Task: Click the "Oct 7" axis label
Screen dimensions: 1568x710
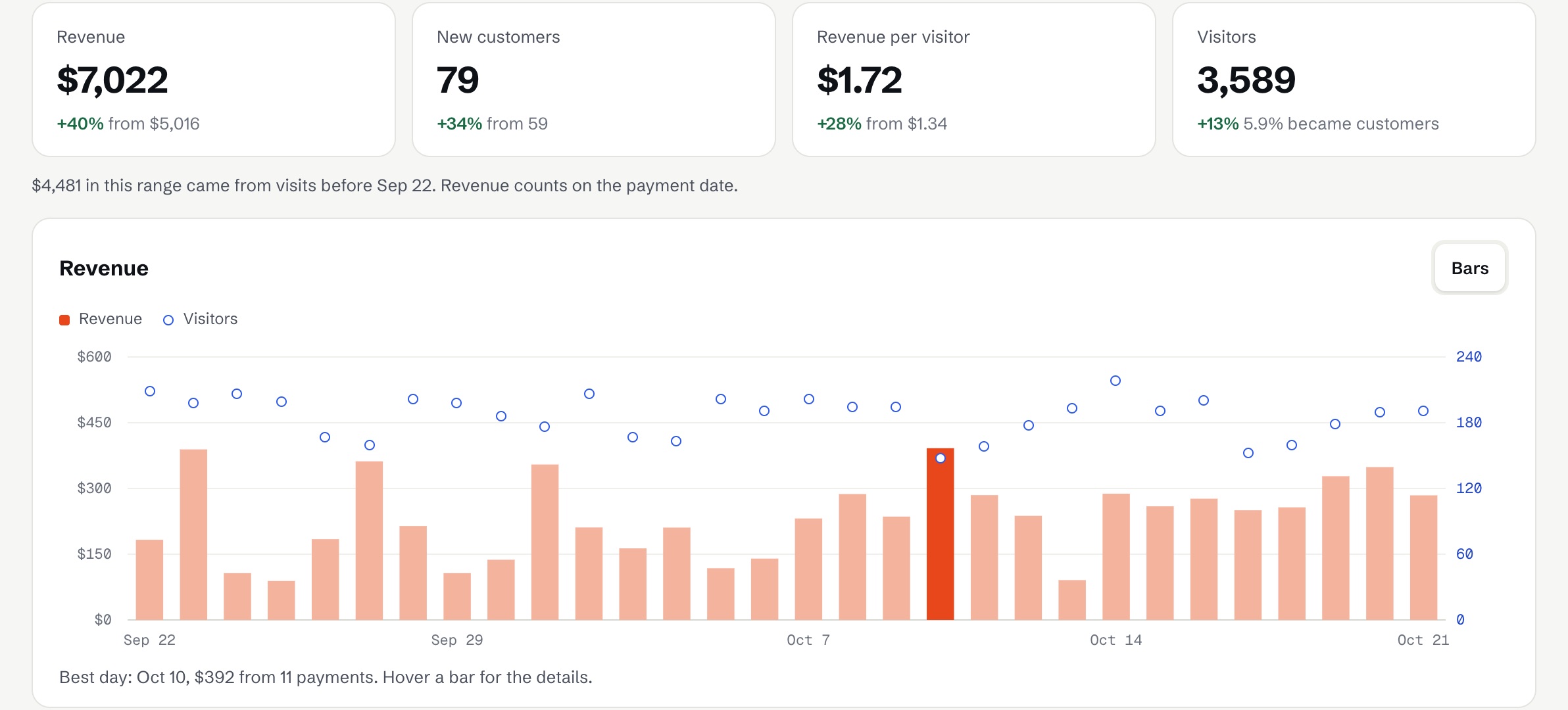Action: click(x=808, y=640)
